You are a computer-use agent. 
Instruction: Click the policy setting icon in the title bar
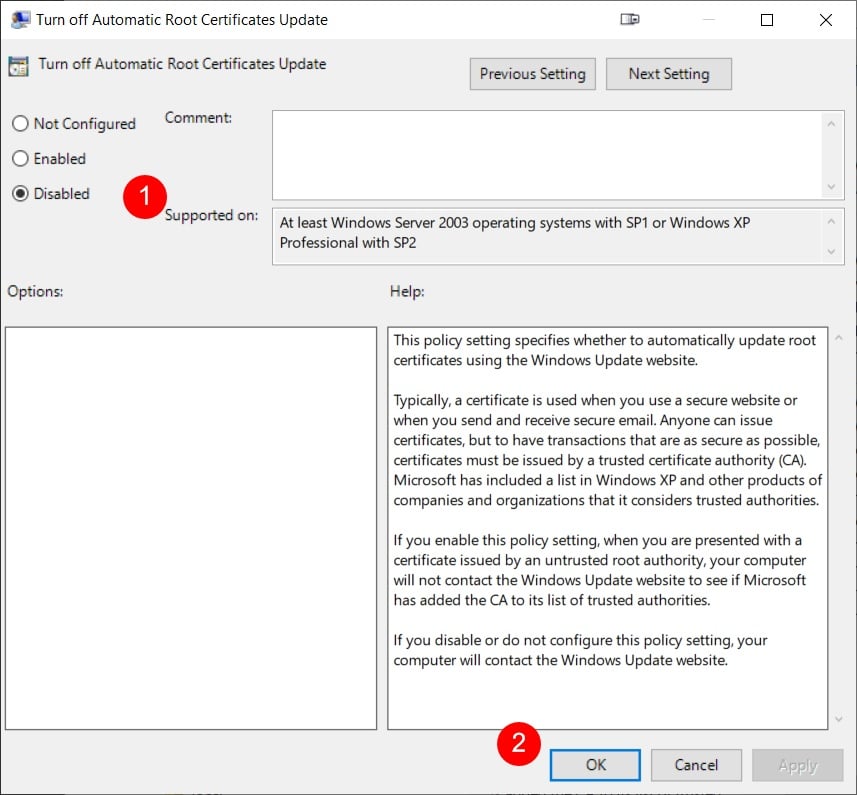(18, 19)
